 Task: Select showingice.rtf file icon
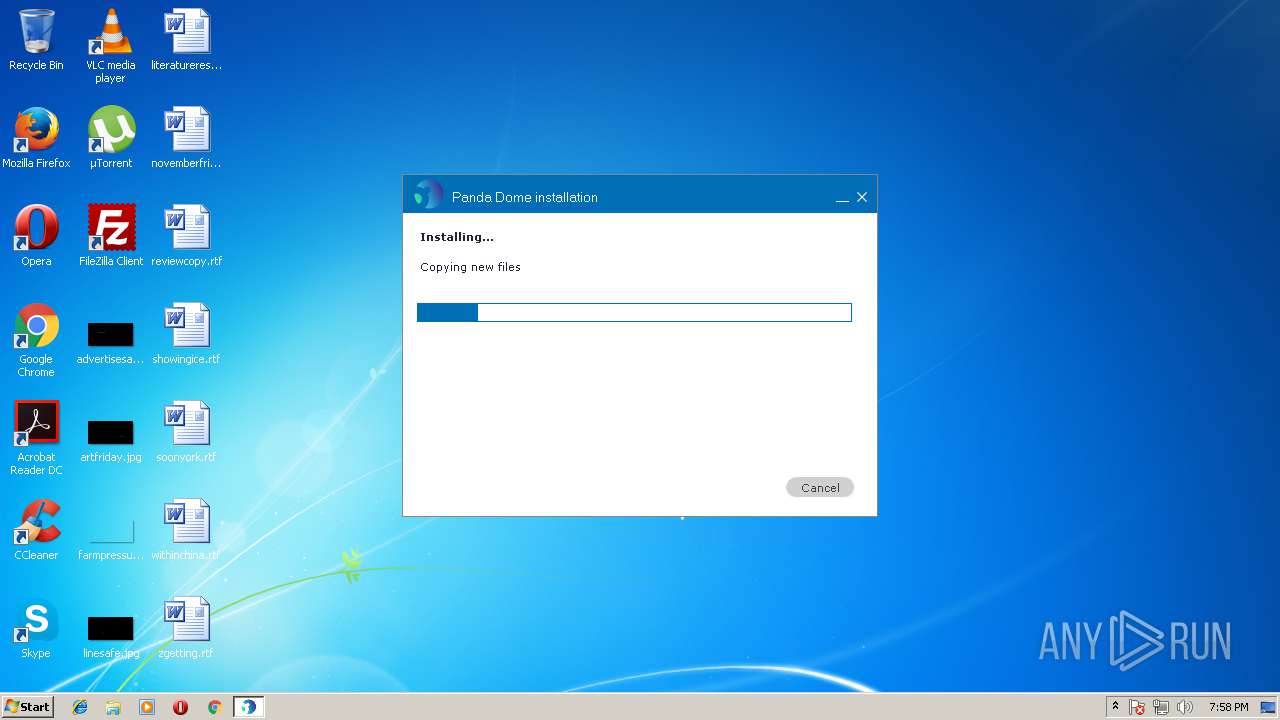186,334
